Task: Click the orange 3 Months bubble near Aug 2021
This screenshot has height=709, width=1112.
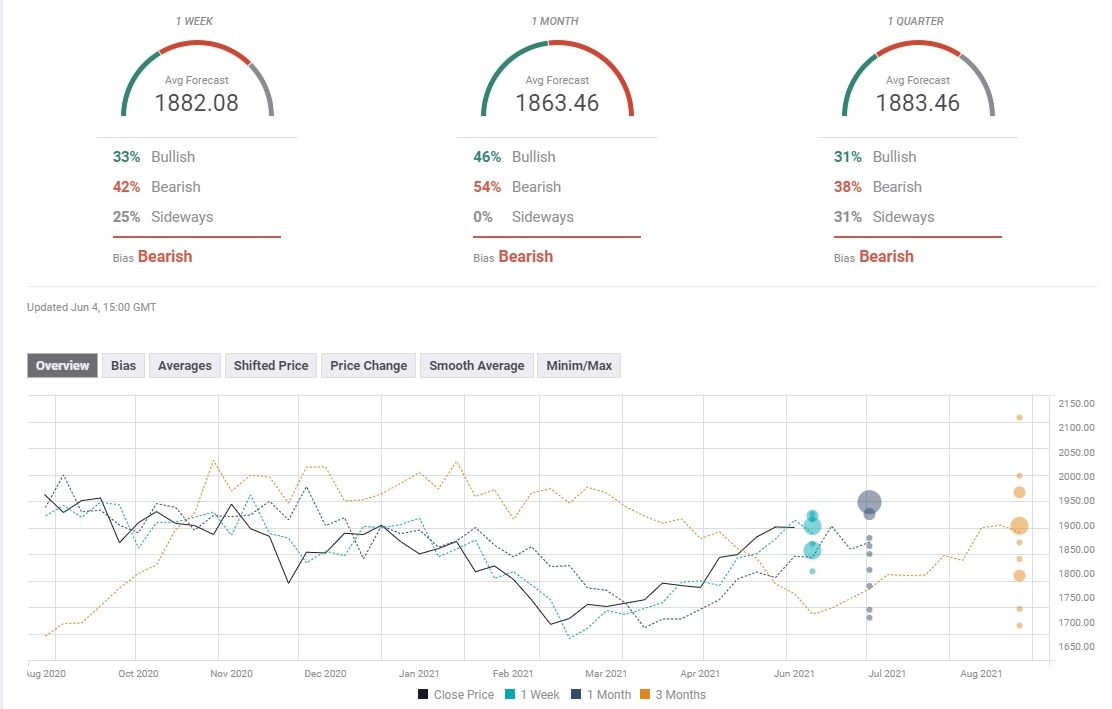Action: tap(1019, 524)
